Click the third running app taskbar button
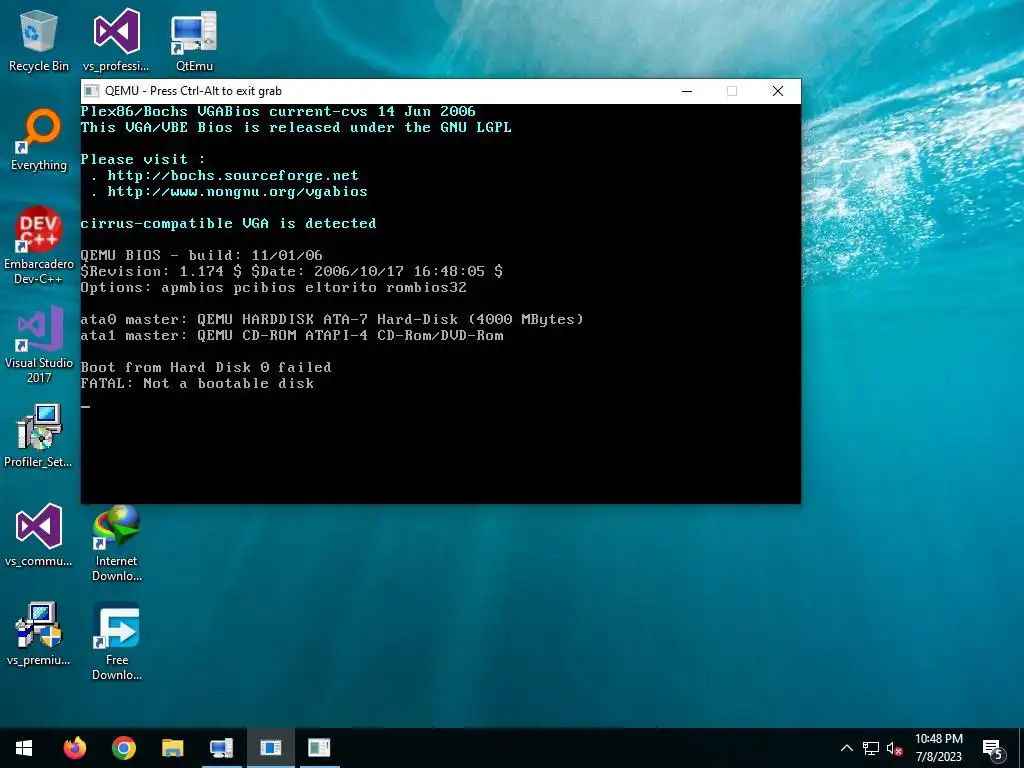 point(319,748)
